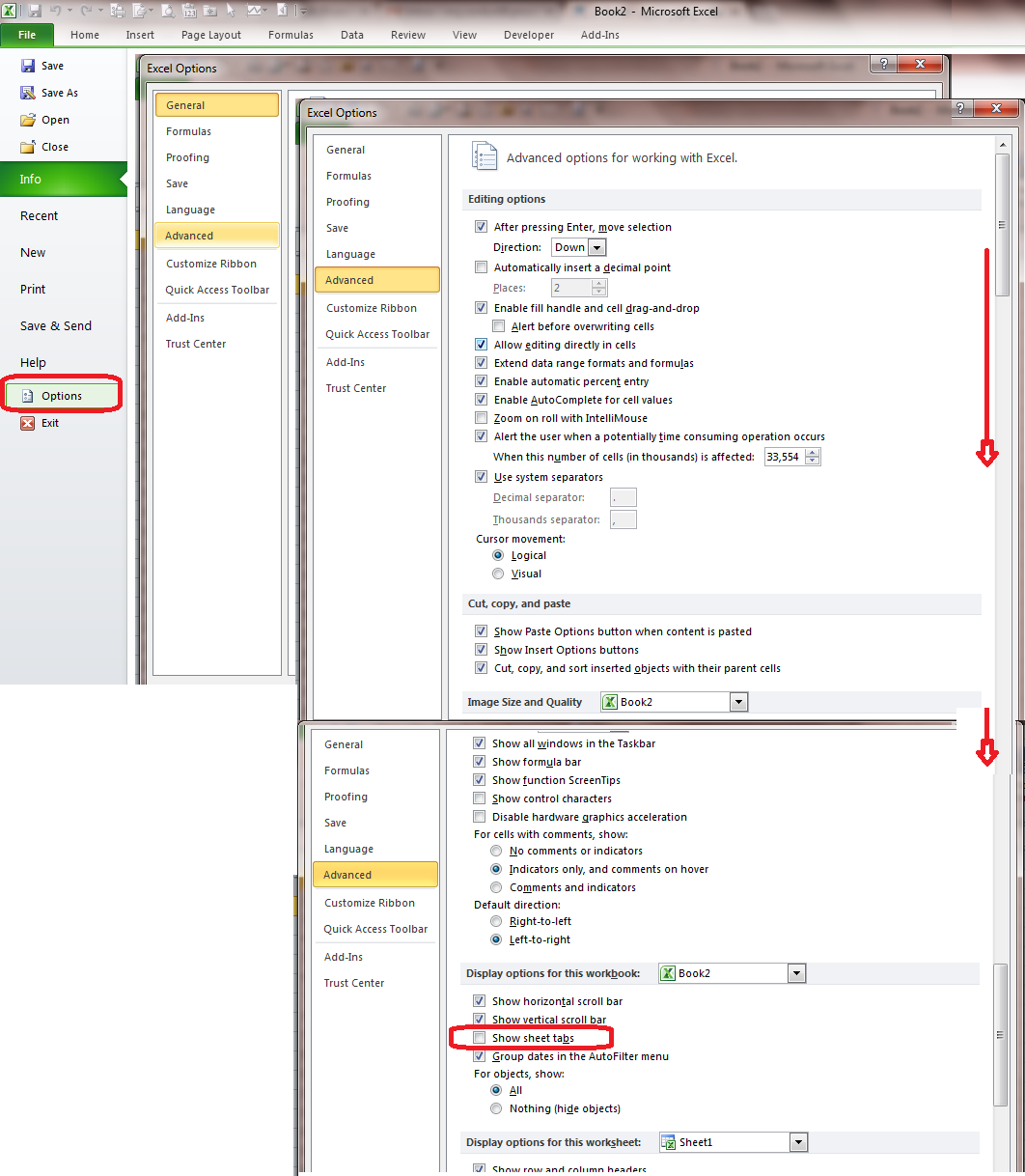
Task: Click the Options icon in the File menu
Action: pyautogui.click(x=27, y=396)
